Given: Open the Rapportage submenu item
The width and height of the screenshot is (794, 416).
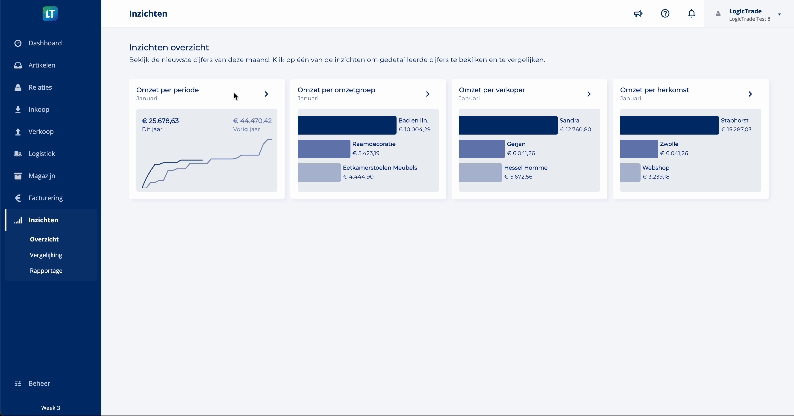Looking at the screenshot, I should coord(46,271).
